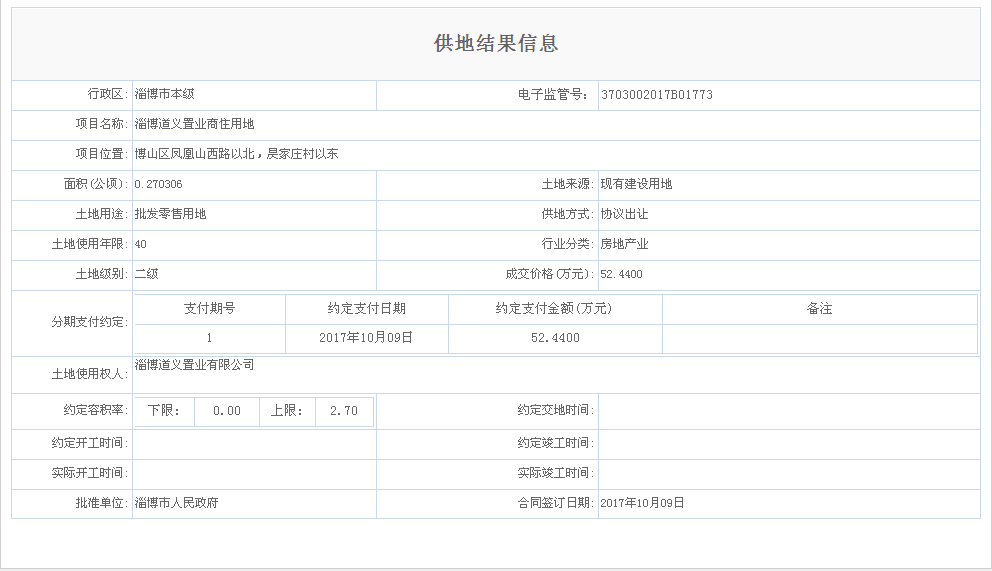Viewport: 992px width, 571px height.
Task: Click the 上限 value 2.70
Action: (344, 411)
